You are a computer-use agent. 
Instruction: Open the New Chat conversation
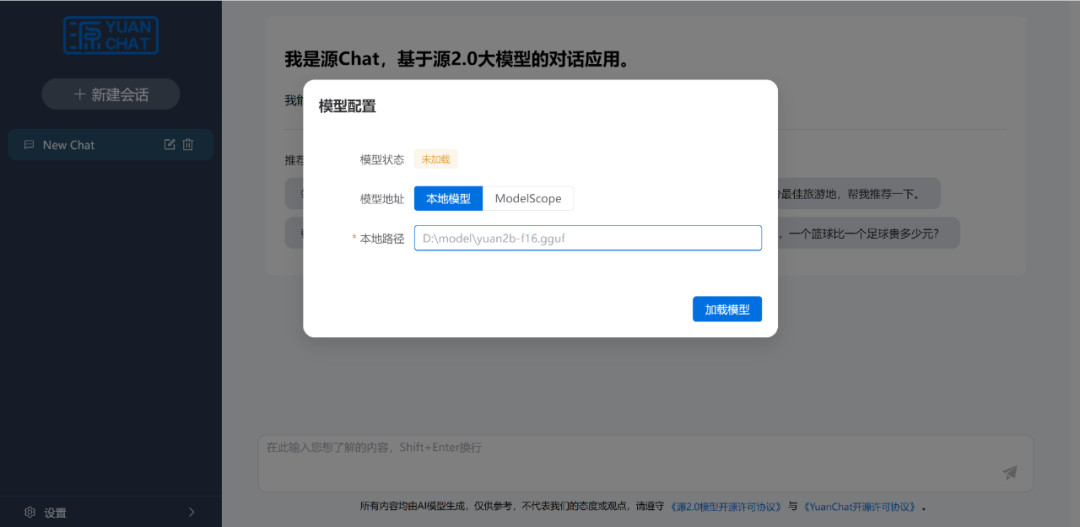coord(111,145)
